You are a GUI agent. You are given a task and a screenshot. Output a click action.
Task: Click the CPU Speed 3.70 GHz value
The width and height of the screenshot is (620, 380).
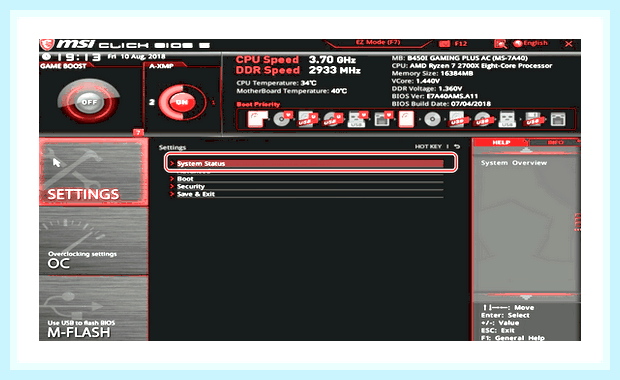[x=332, y=60]
